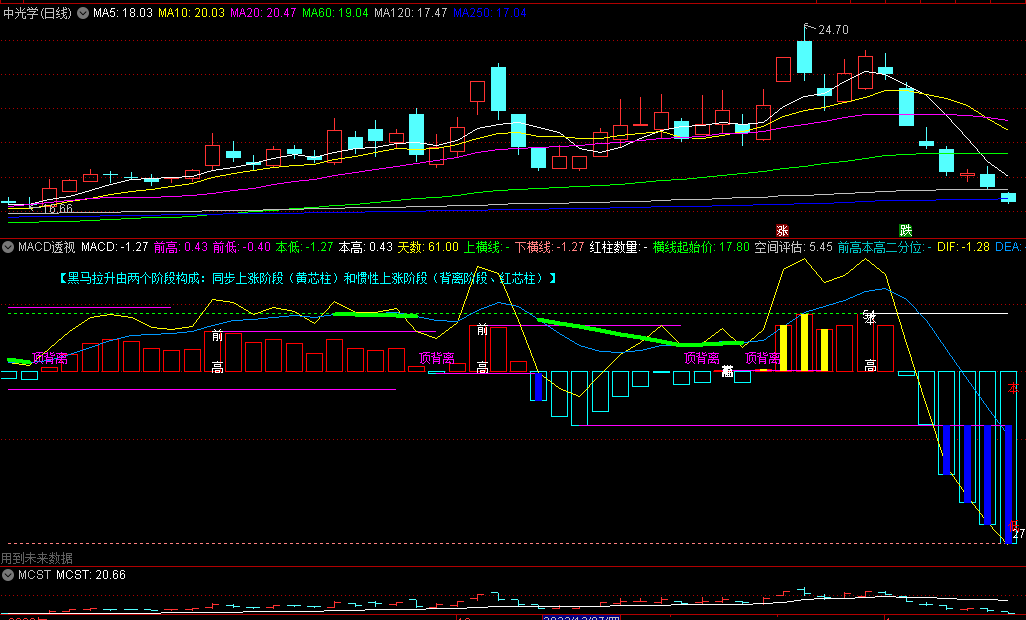Click the MA10: 20.03 label
Screen dimensions: 1026x620
click(x=192, y=12)
